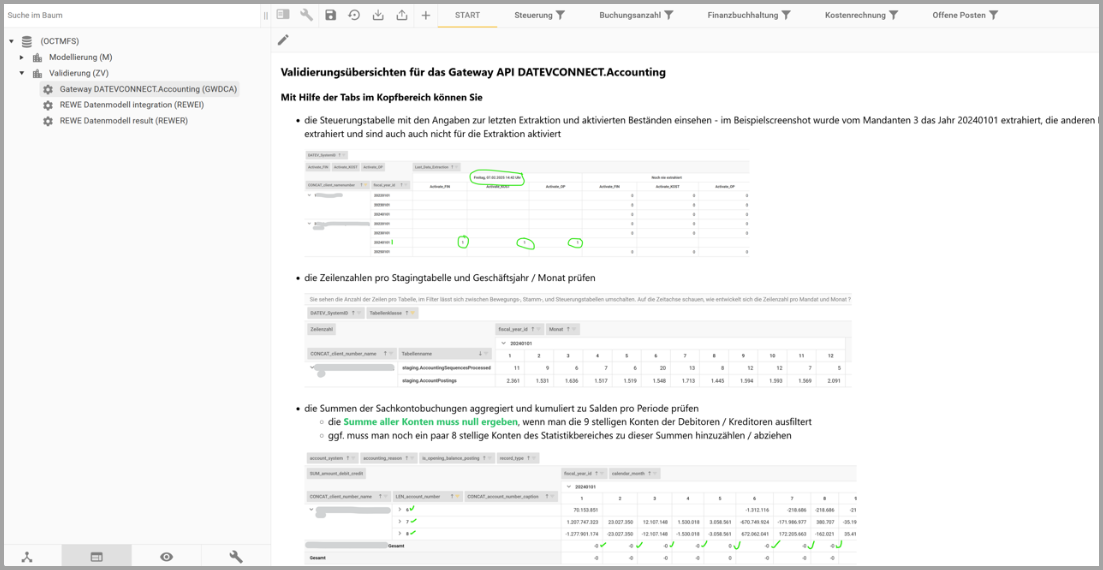Click the wrench icon in bottom bar
The width and height of the screenshot is (1103, 570).
pyautogui.click(x=236, y=557)
